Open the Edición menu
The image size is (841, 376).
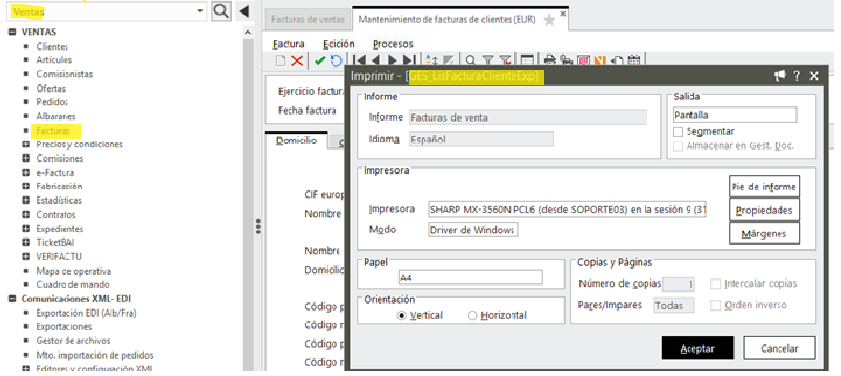(338, 44)
